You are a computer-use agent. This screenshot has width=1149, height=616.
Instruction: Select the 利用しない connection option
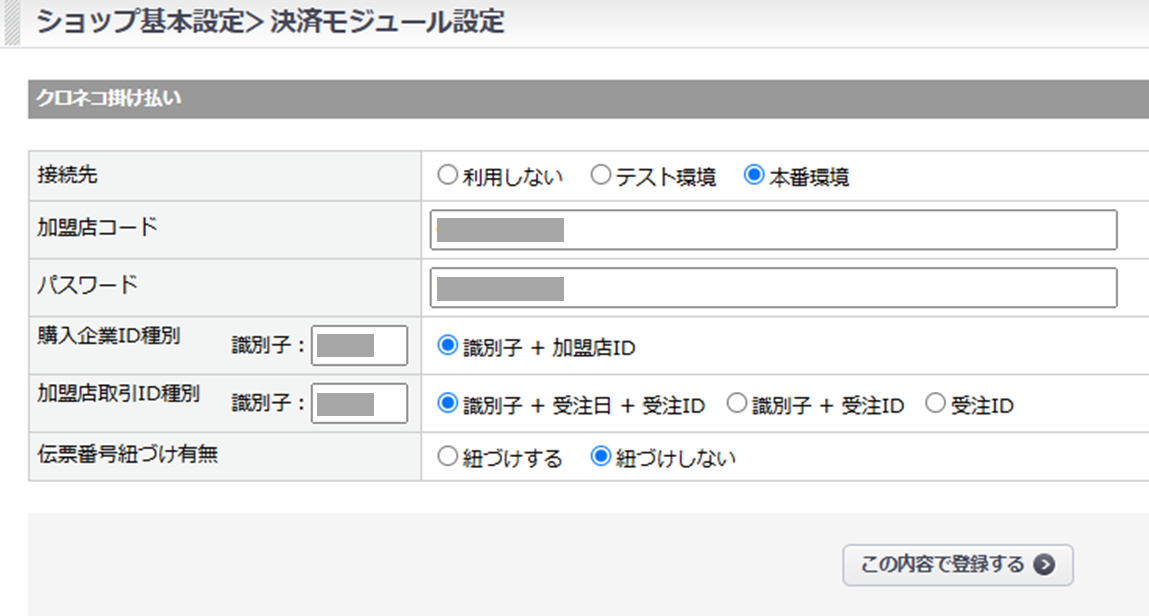coord(447,177)
